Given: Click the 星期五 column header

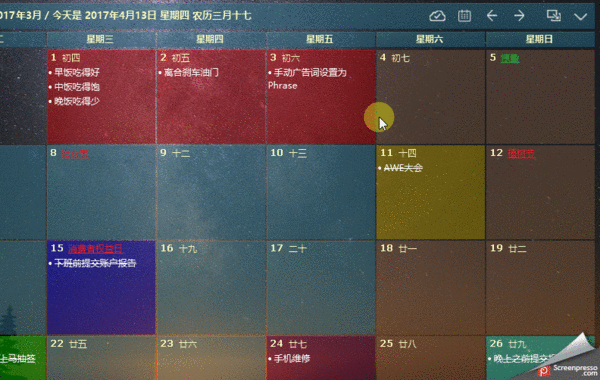Looking at the screenshot, I should [x=321, y=39].
